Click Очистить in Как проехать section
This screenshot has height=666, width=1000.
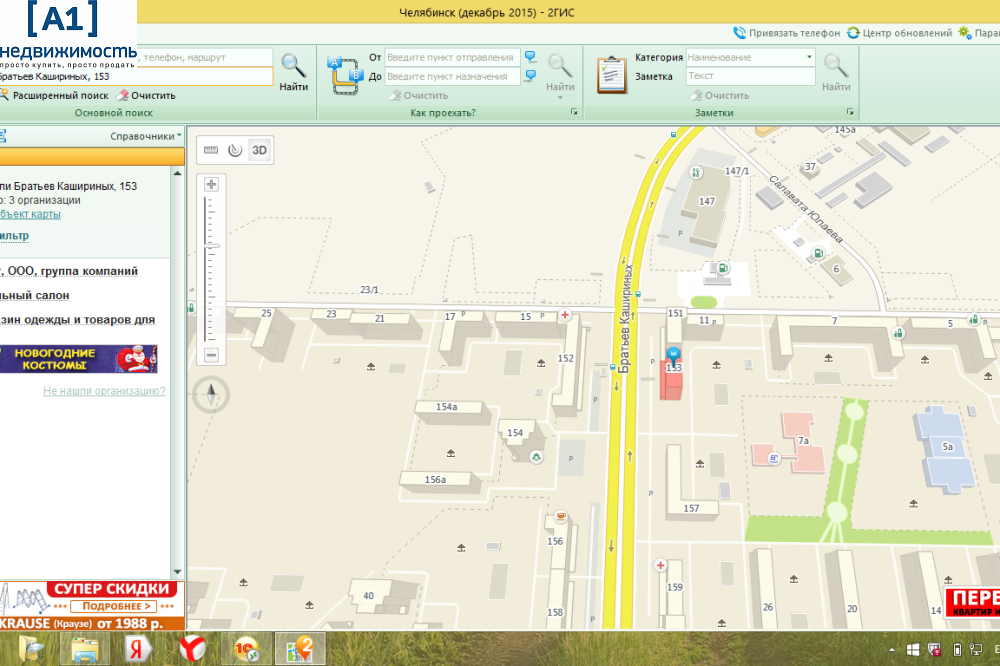click(419, 95)
